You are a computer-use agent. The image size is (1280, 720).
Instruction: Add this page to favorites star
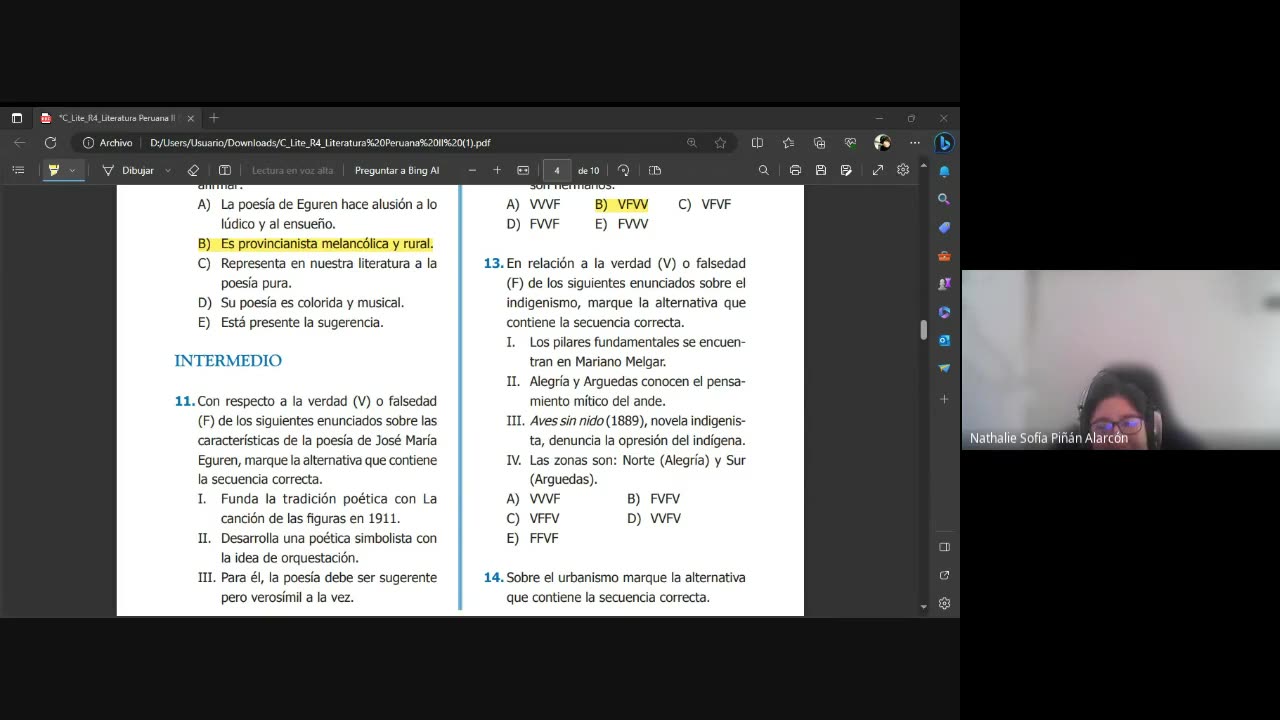coord(720,143)
